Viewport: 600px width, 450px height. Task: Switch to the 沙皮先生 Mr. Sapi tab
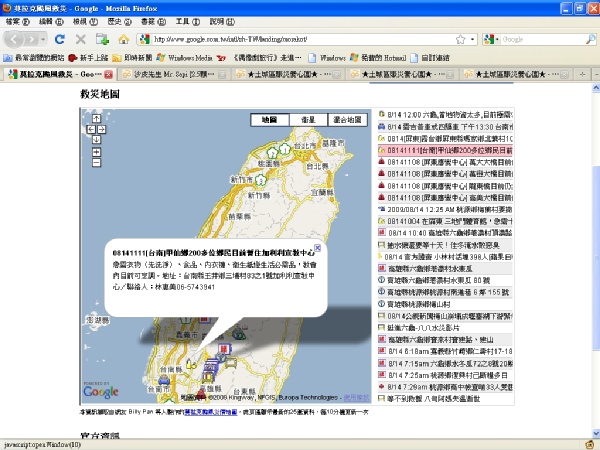(x=173, y=74)
